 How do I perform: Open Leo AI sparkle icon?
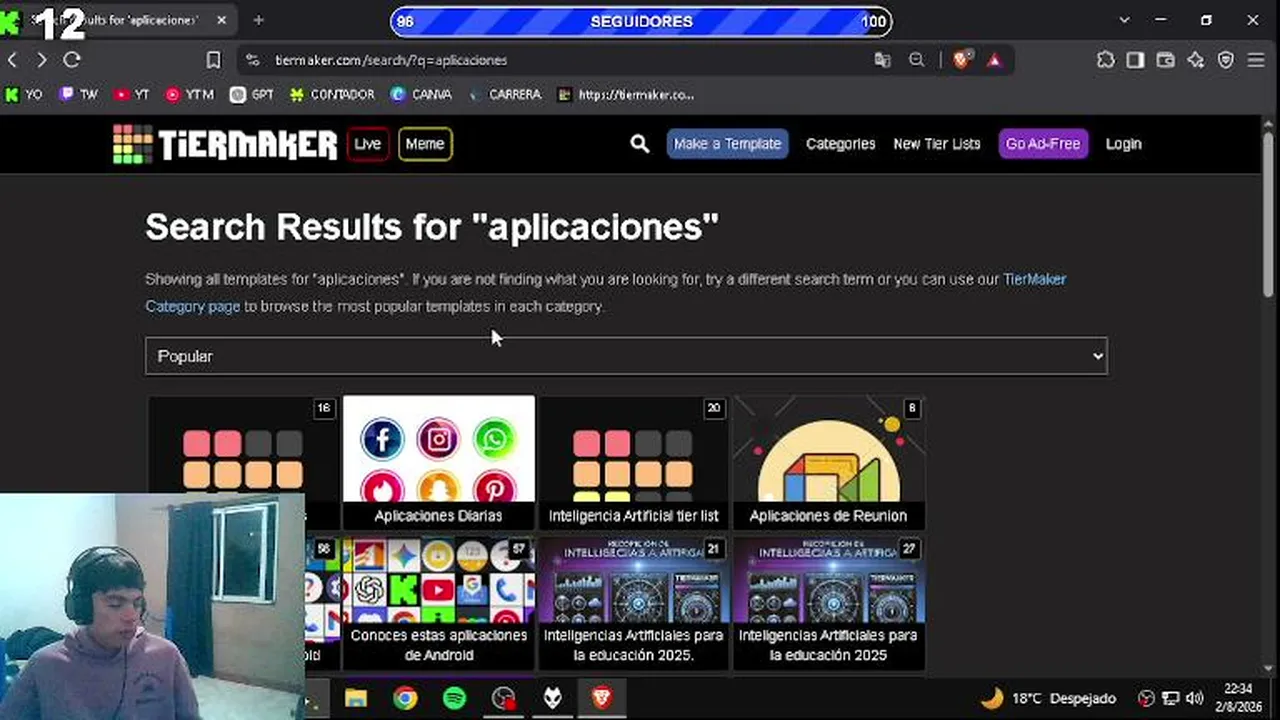pos(1195,60)
